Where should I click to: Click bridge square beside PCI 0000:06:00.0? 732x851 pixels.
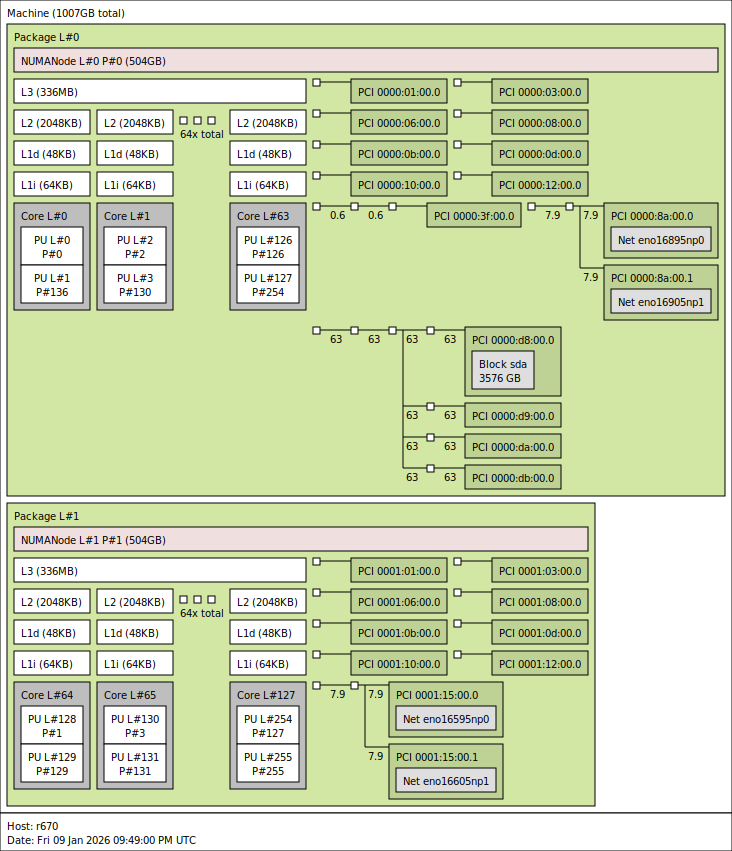(317, 113)
